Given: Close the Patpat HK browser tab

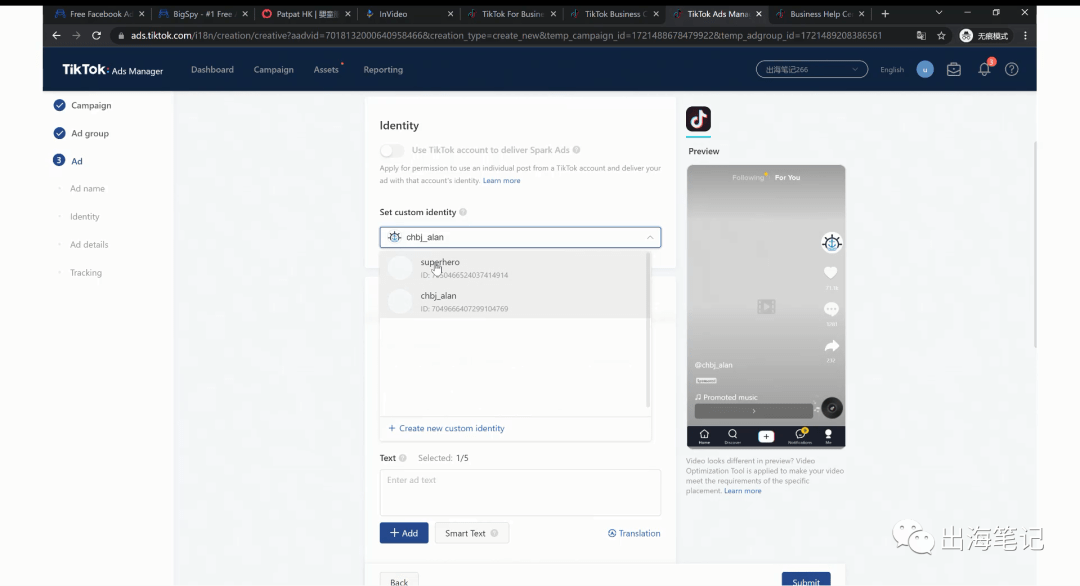Looking at the screenshot, I should (x=347, y=14).
